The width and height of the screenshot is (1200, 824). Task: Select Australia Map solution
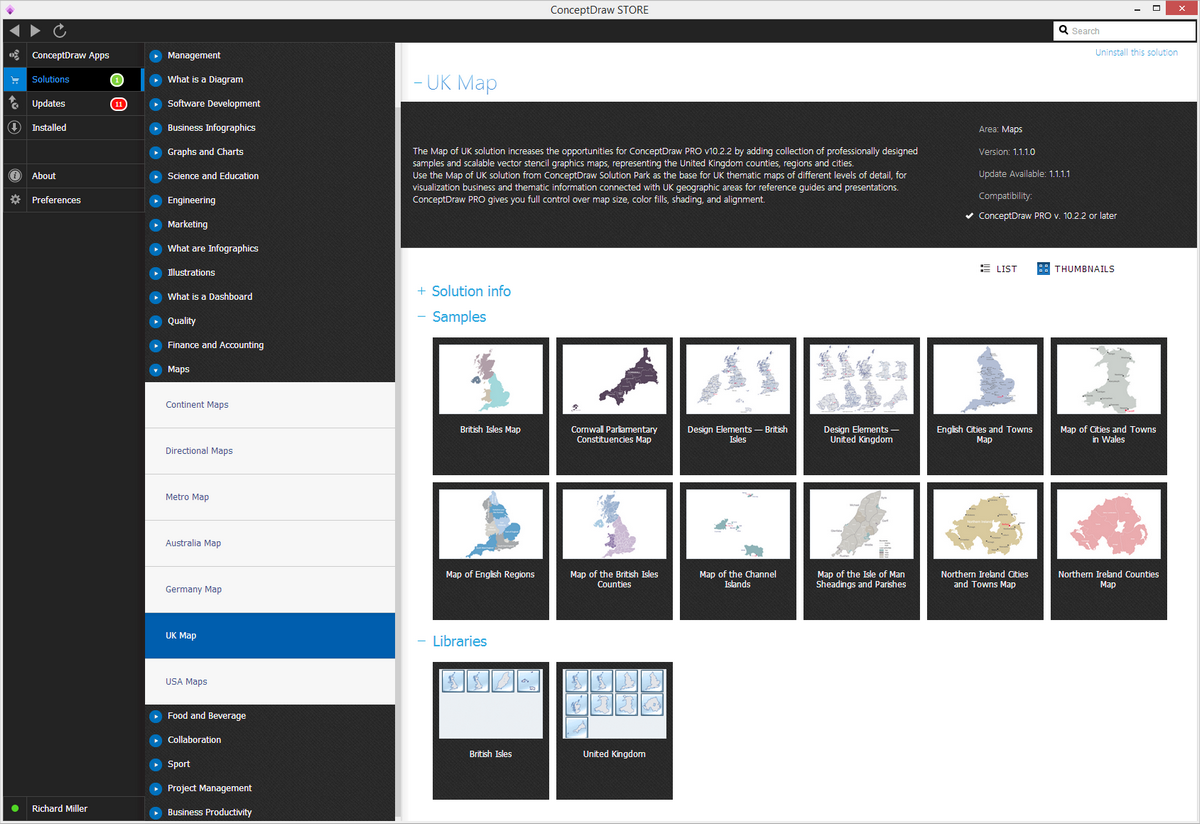coord(270,543)
